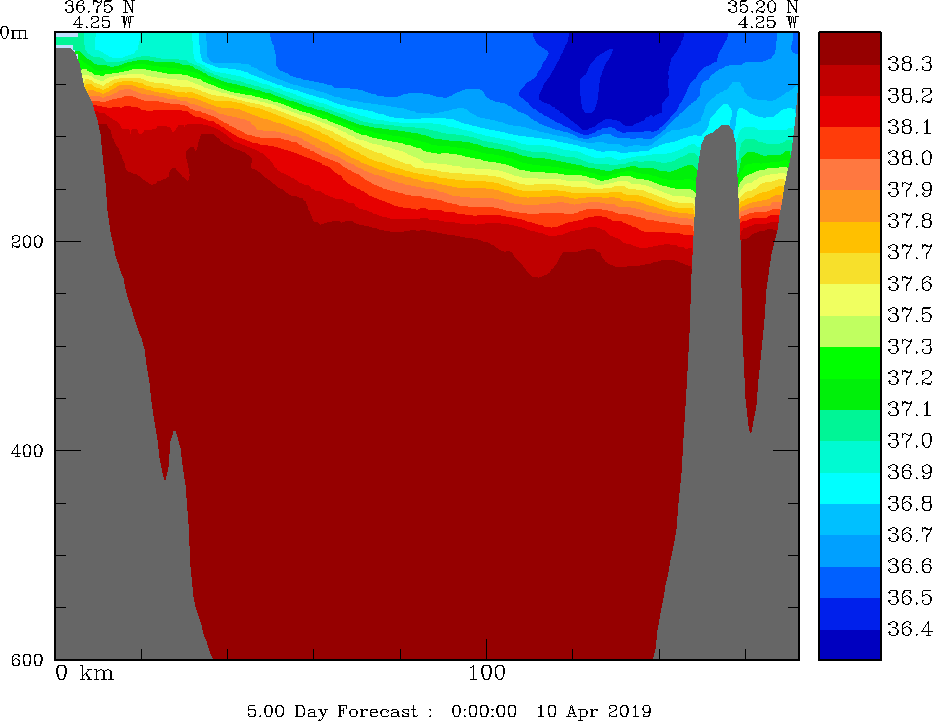Click the 4.25 W label under 35.20 N
Screen dimensions: 933x721
[768, 23]
